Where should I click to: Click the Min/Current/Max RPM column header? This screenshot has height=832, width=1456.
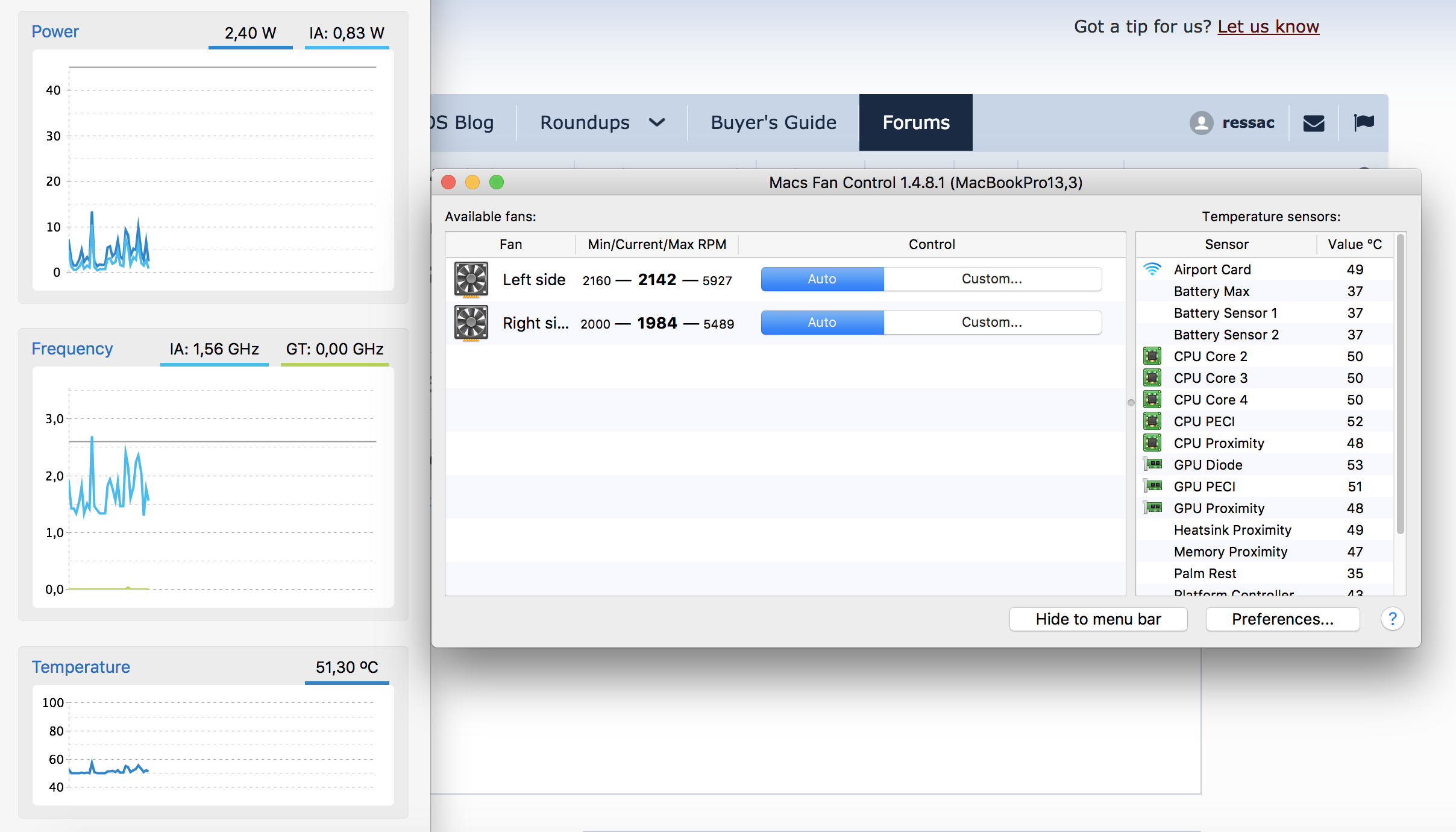[657, 244]
